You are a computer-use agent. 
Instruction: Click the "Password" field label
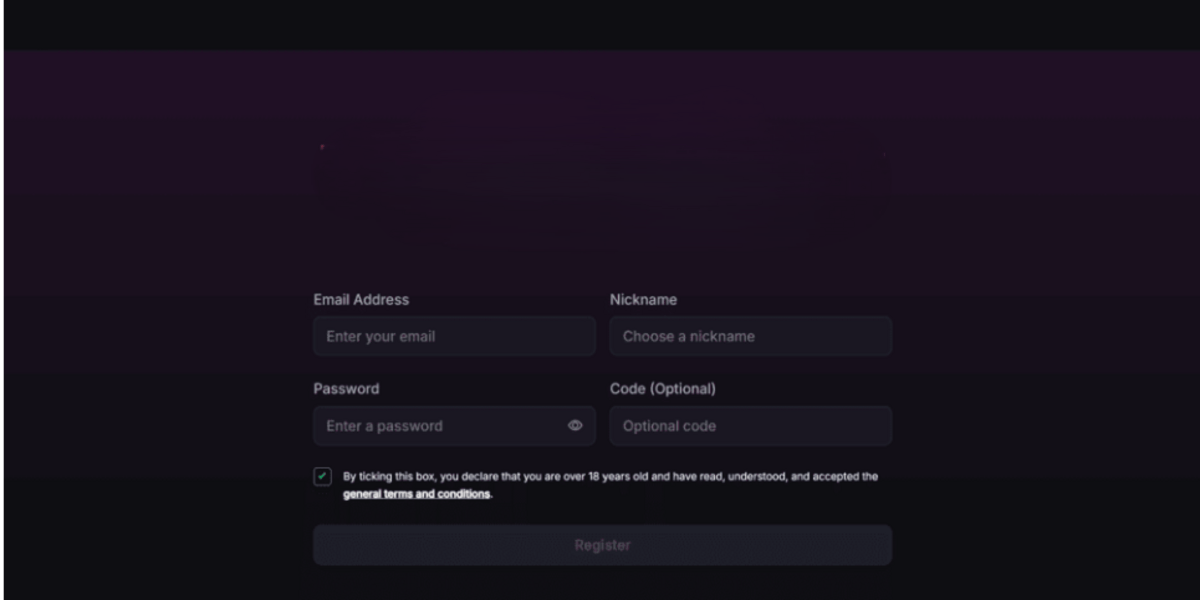click(x=346, y=389)
